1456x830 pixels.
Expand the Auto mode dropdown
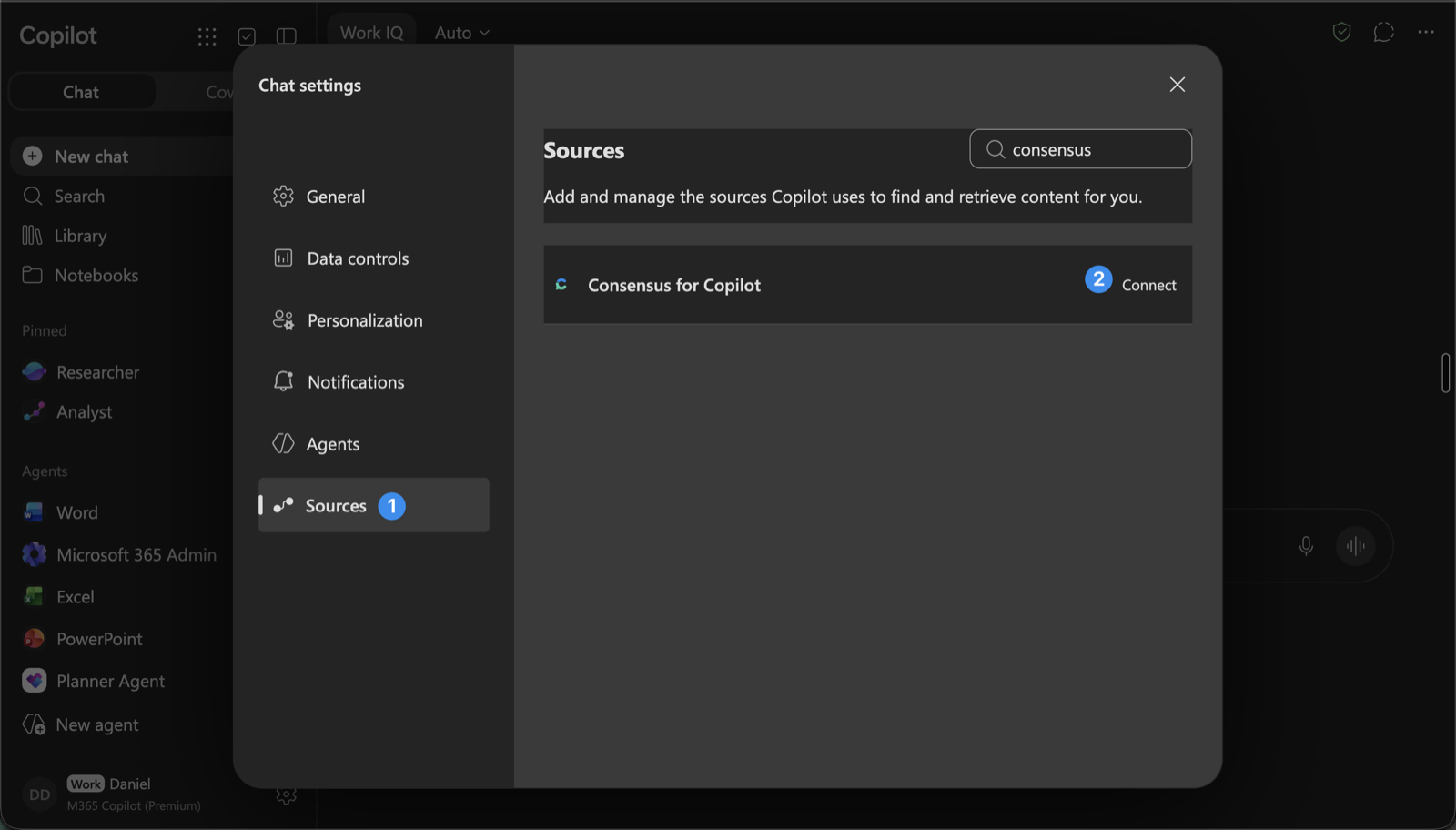pyautogui.click(x=461, y=33)
